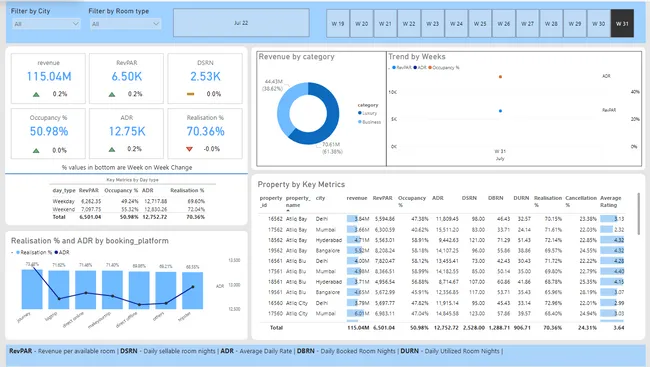650x367 pixels.
Task: Click the Business legend dot
Action: [359, 122]
